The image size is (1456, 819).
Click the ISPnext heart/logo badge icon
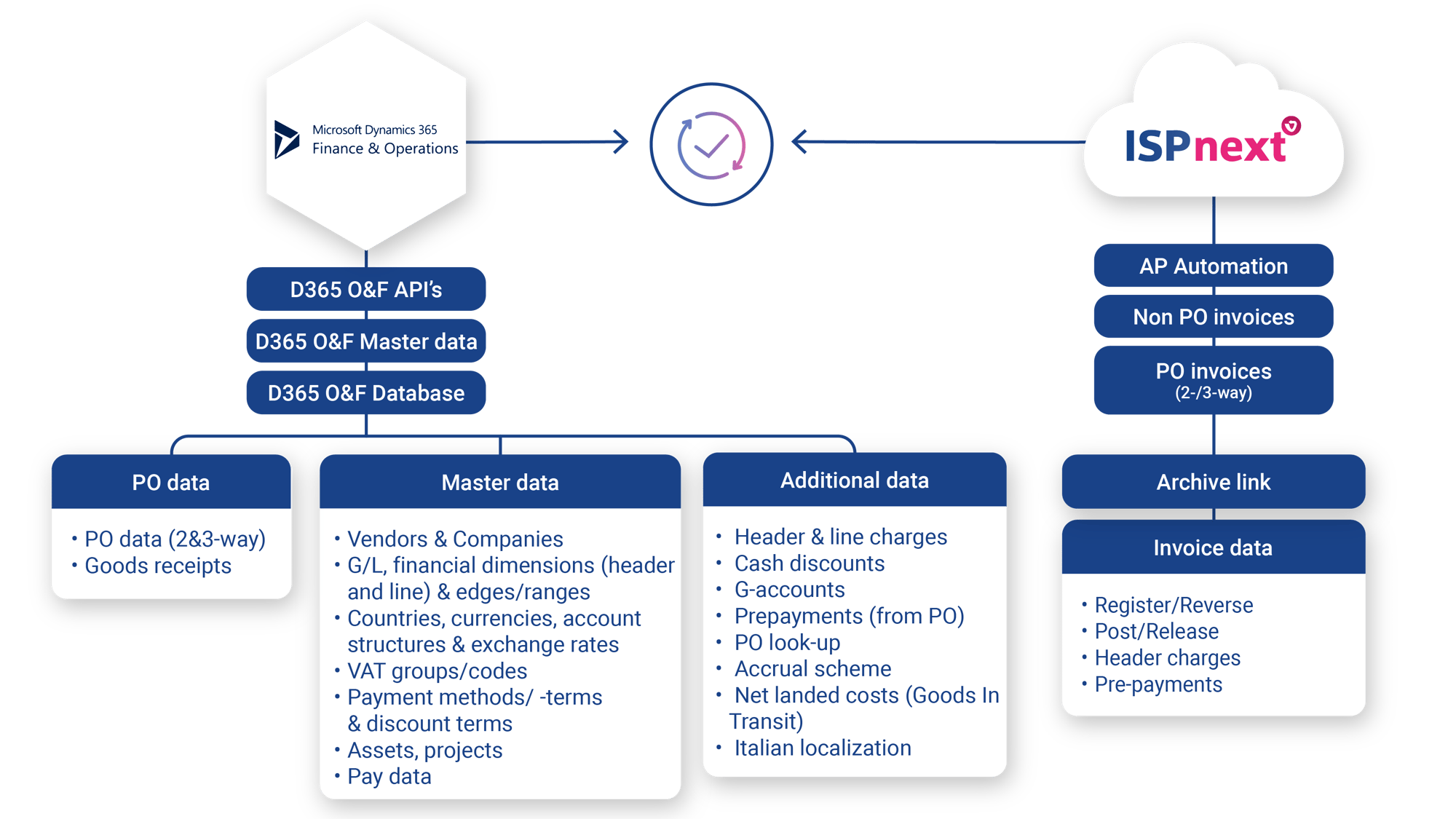point(1291,122)
